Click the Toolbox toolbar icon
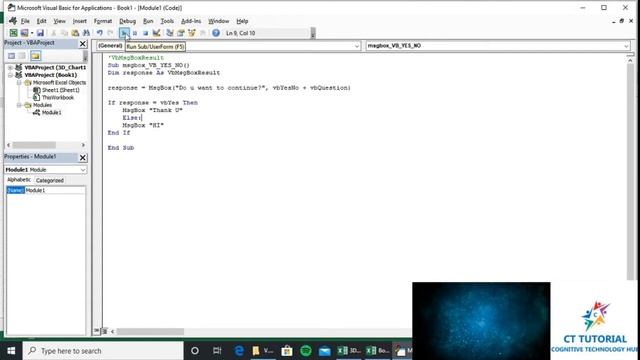Viewport: 640px width, 360px height. 202,33
